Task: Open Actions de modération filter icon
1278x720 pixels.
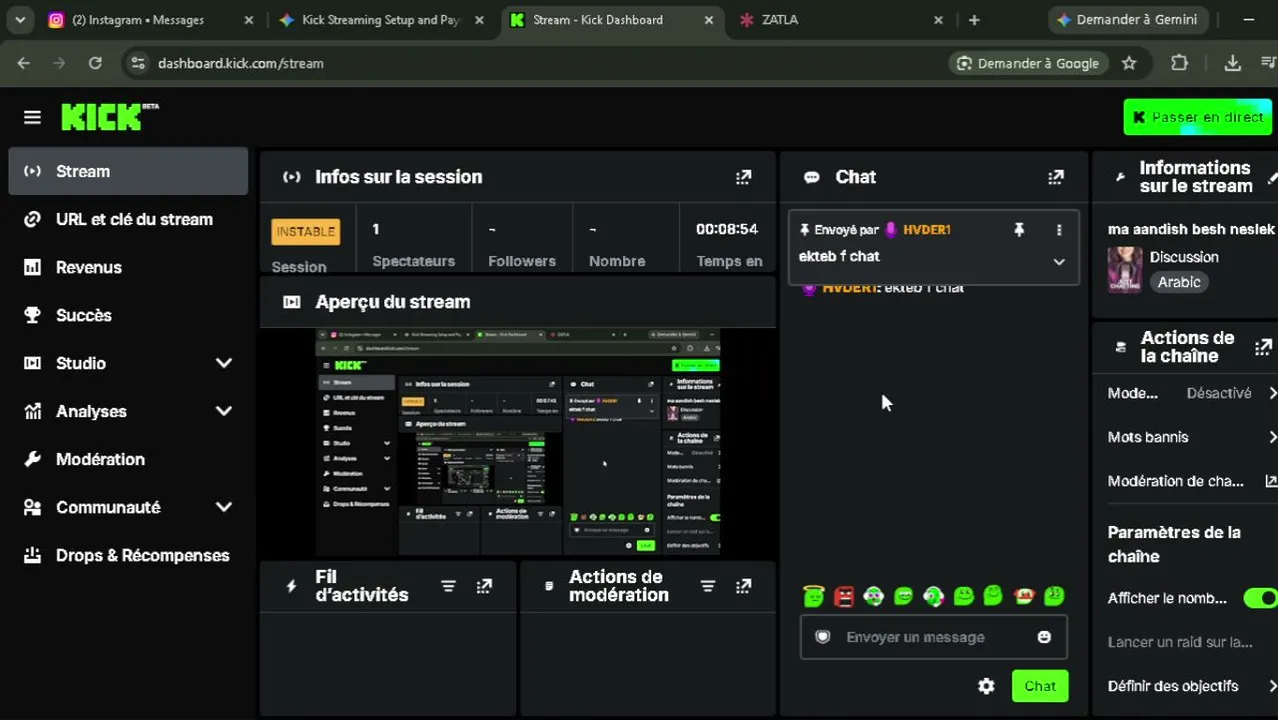Action: [x=708, y=586]
